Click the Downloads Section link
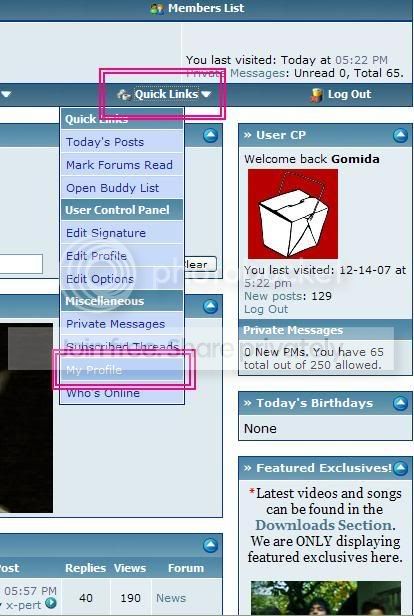414x616 pixels. tap(325, 525)
